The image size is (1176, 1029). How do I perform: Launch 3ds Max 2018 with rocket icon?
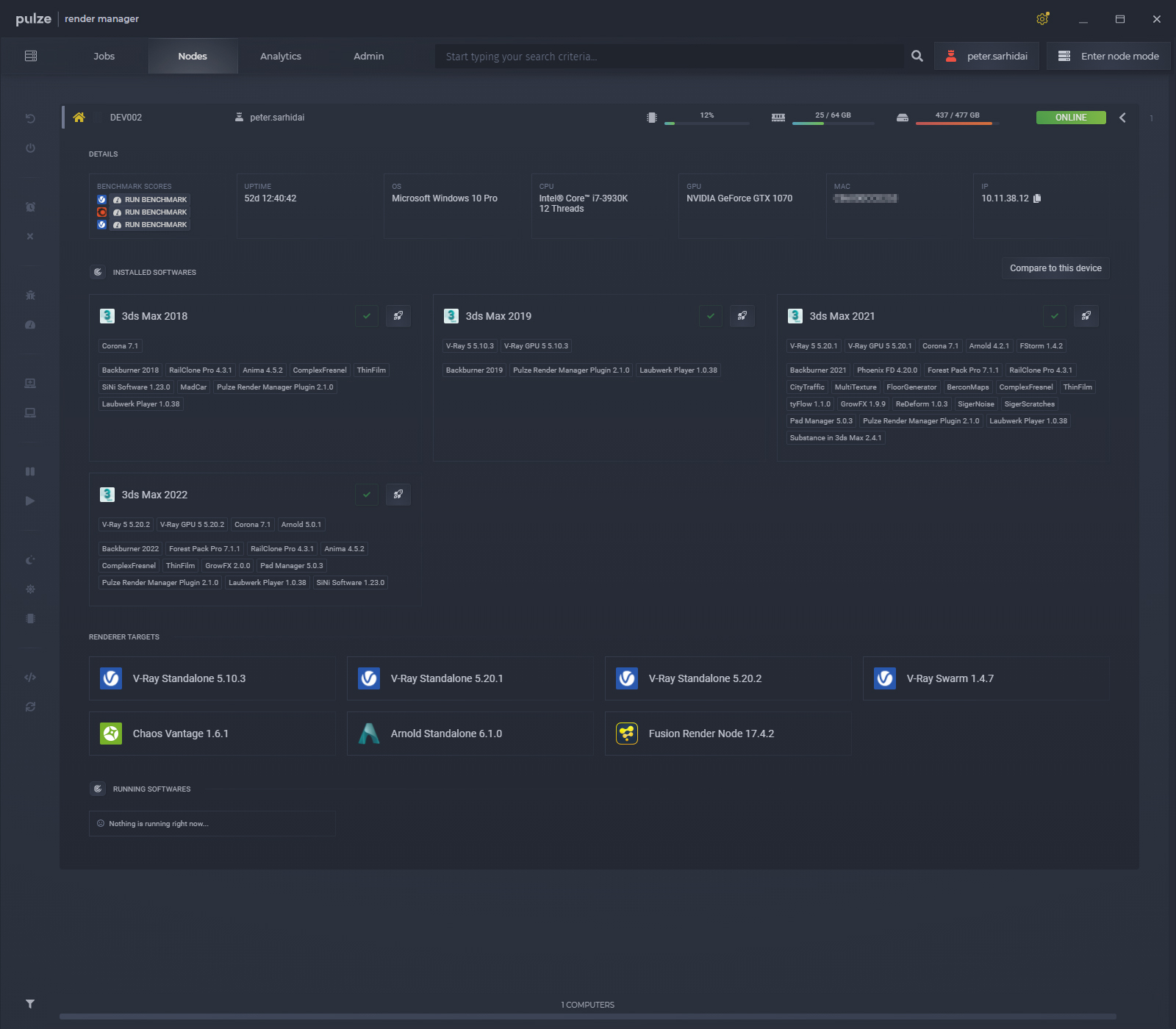[x=398, y=316]
